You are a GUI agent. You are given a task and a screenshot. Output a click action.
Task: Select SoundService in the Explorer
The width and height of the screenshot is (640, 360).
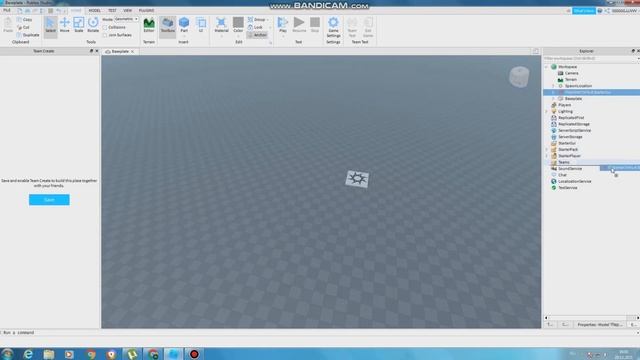(x=567, y=169)
